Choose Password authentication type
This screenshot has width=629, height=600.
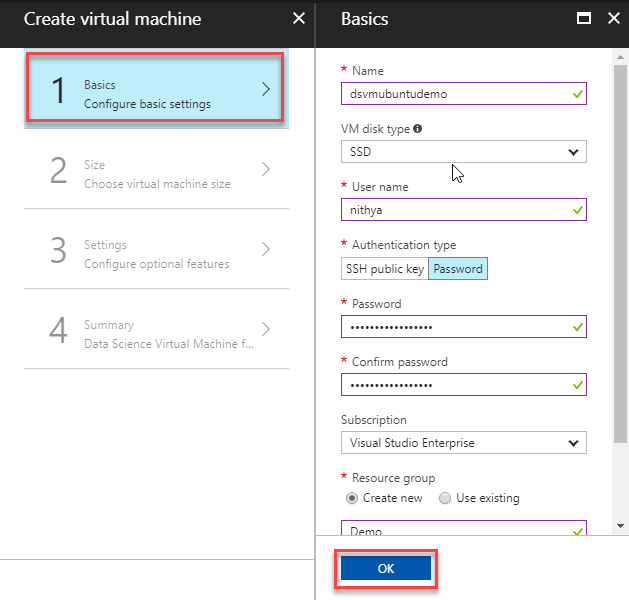click(x=458, y=269)
